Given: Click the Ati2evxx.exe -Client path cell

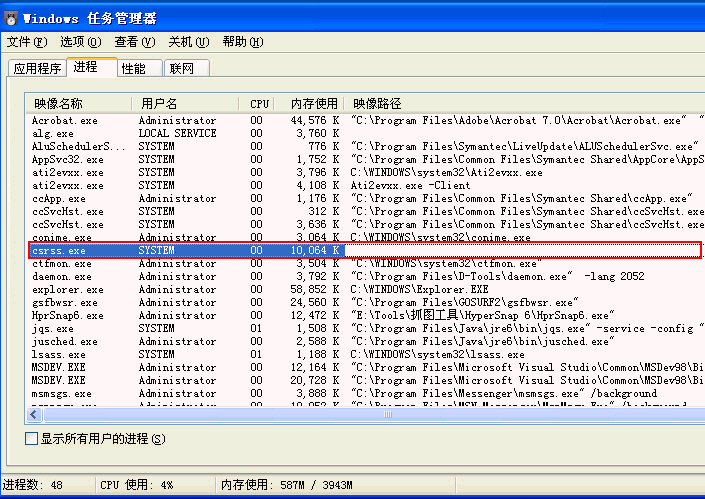Looking at the screenshot, I should point(410,186).
